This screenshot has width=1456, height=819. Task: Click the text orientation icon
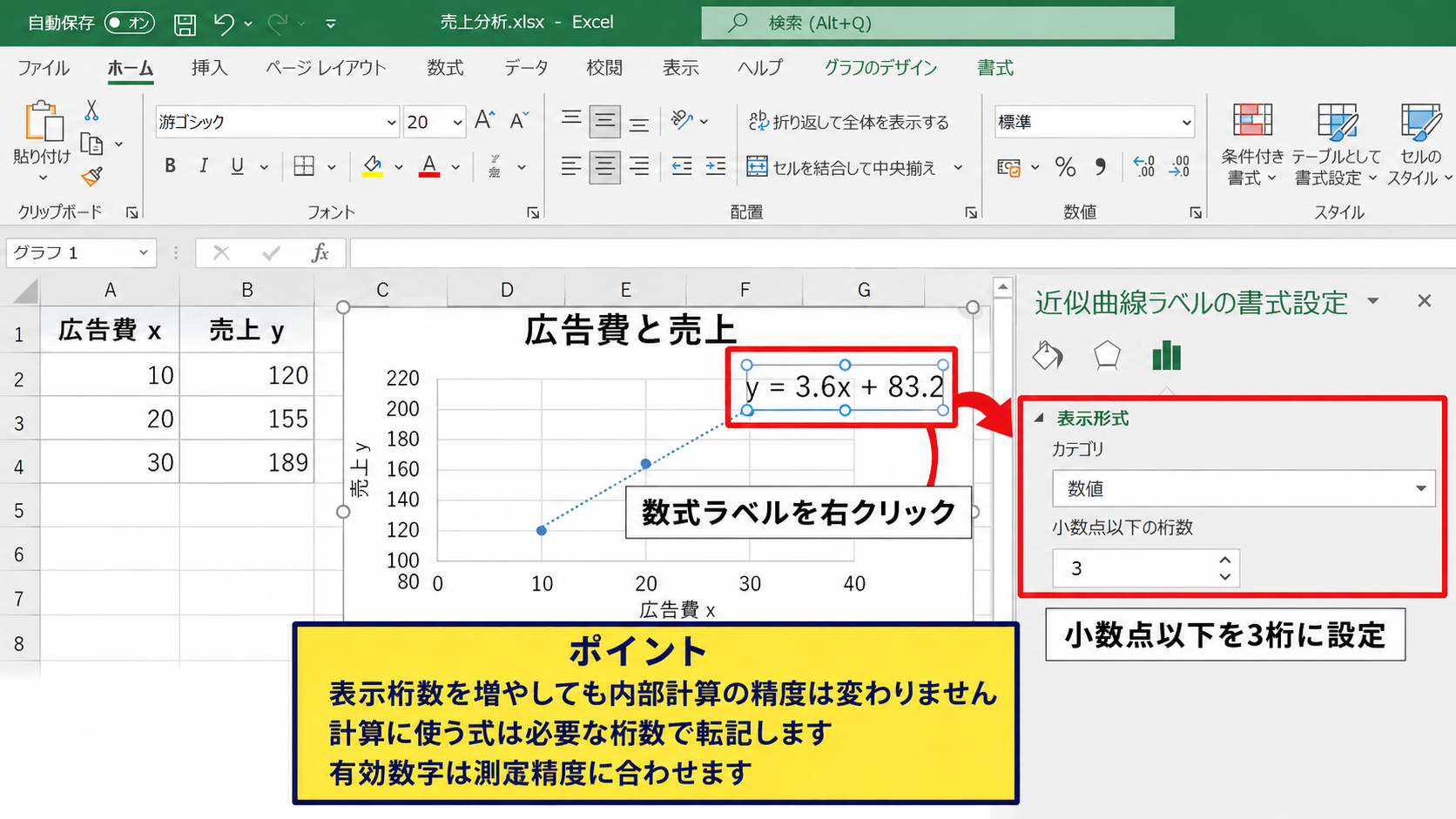pos(682,121)
